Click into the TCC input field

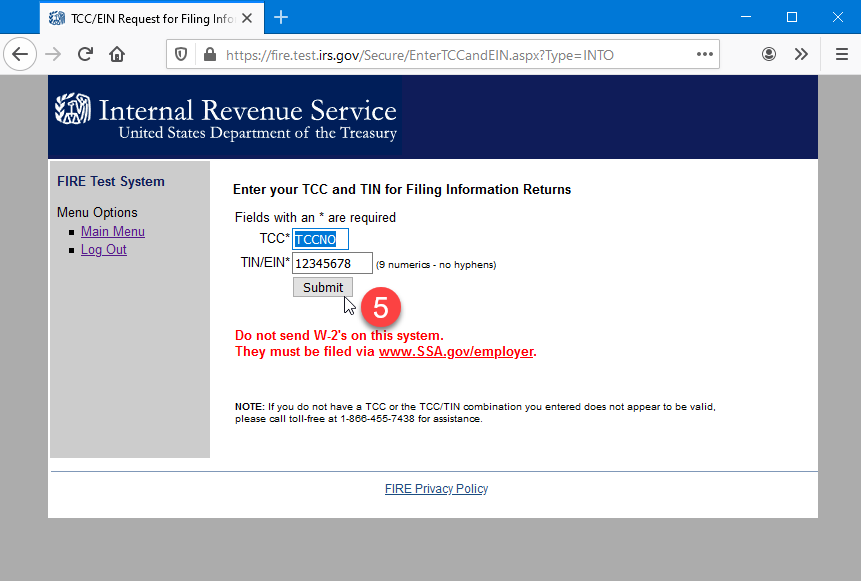(x=320, y=239)
